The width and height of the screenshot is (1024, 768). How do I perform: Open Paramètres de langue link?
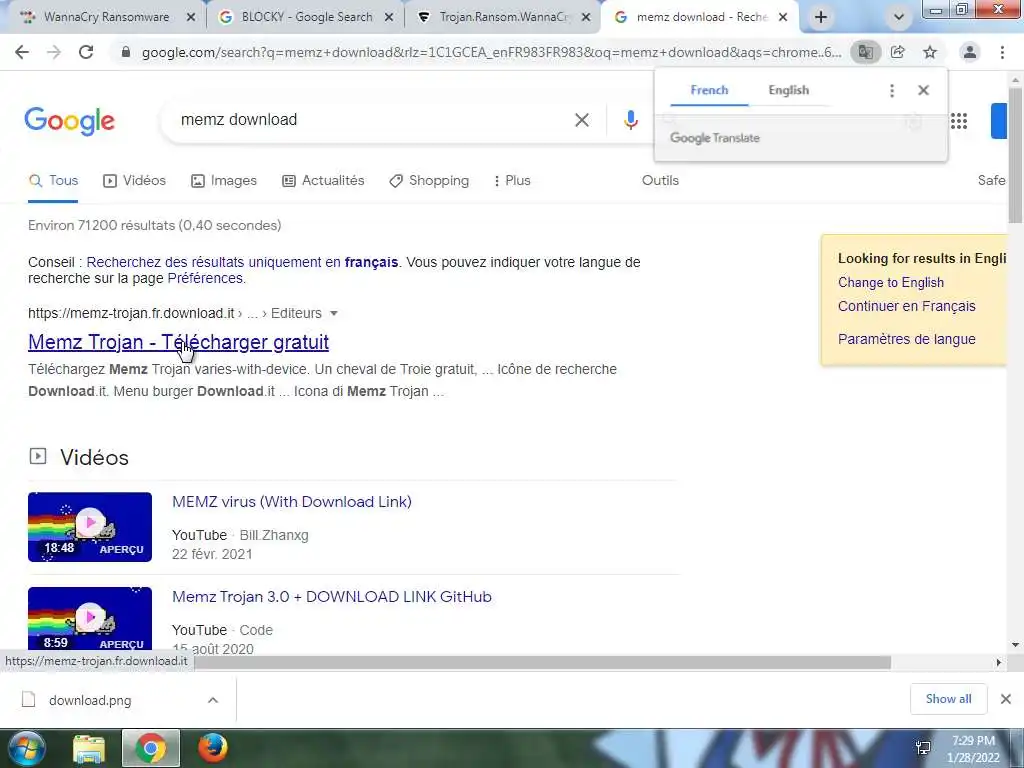coord(906,339)
